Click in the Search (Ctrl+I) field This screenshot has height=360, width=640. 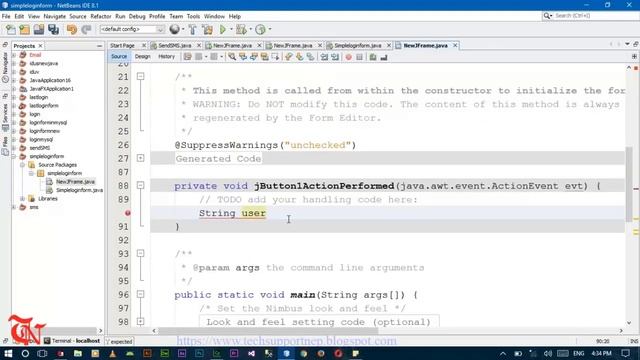pos(595,16)
